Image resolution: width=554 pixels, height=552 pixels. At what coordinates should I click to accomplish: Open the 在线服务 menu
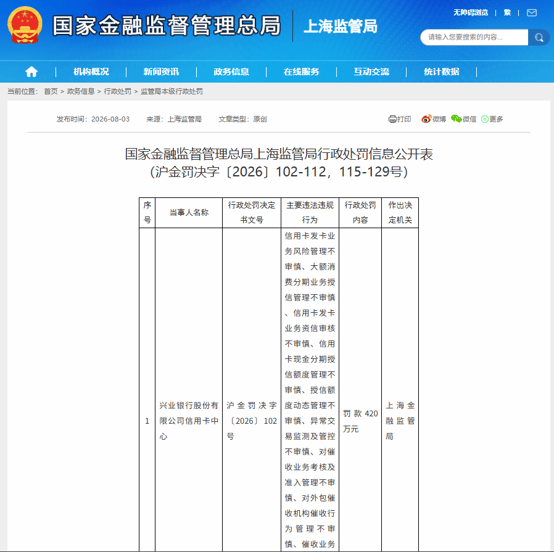coord(301,72)
